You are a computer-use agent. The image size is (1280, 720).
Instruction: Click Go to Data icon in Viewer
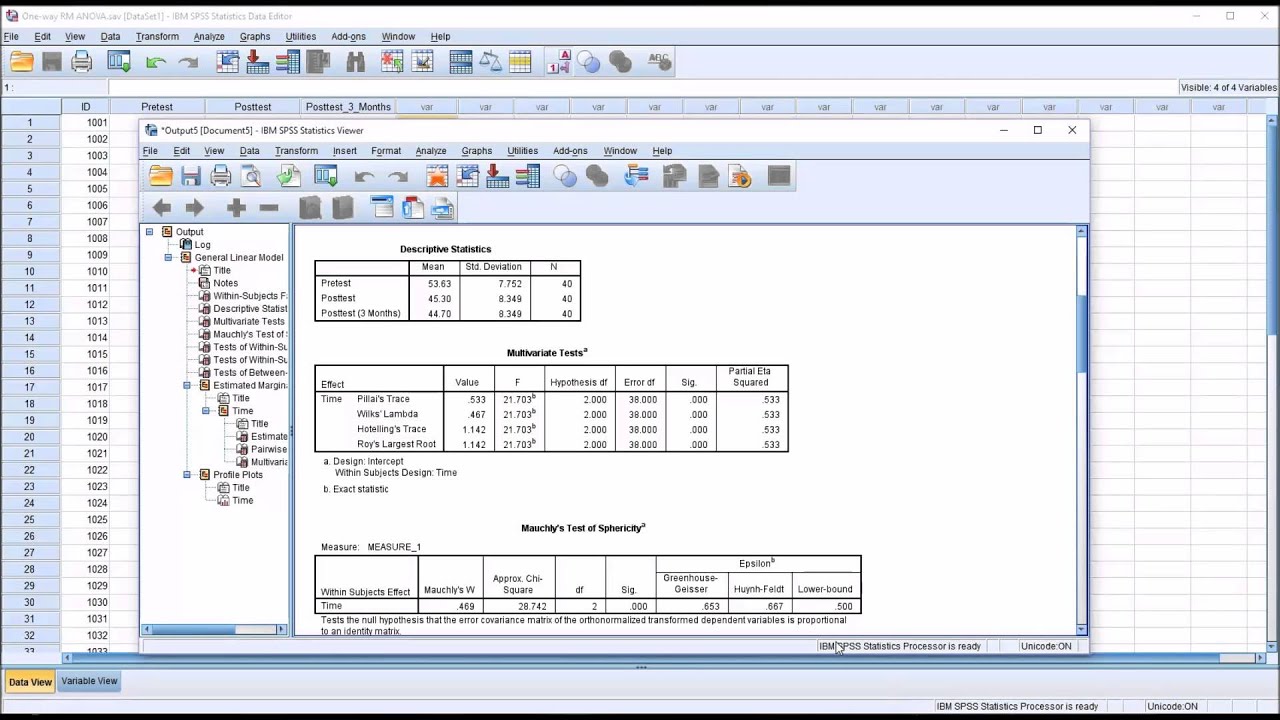click(x=437, y=177)
